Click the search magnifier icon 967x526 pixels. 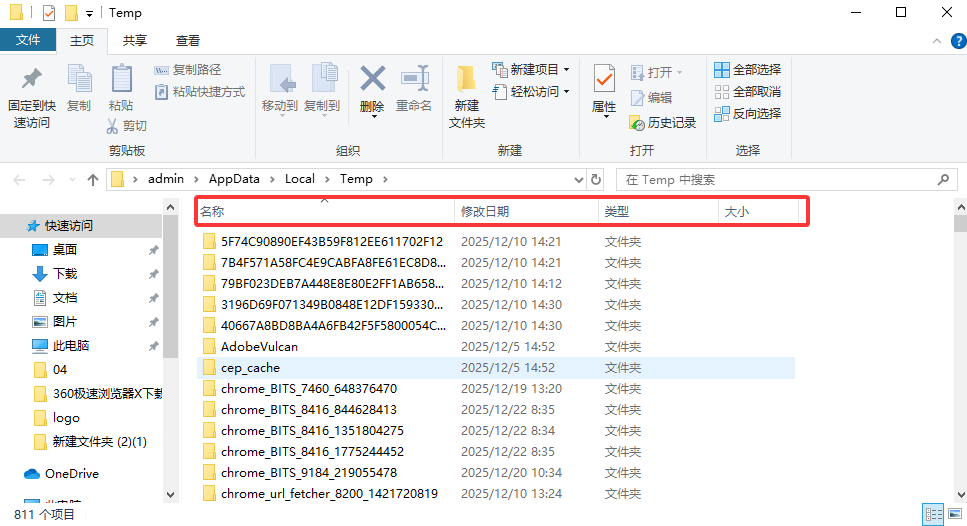pyautogui.click(x=943, y=179)
